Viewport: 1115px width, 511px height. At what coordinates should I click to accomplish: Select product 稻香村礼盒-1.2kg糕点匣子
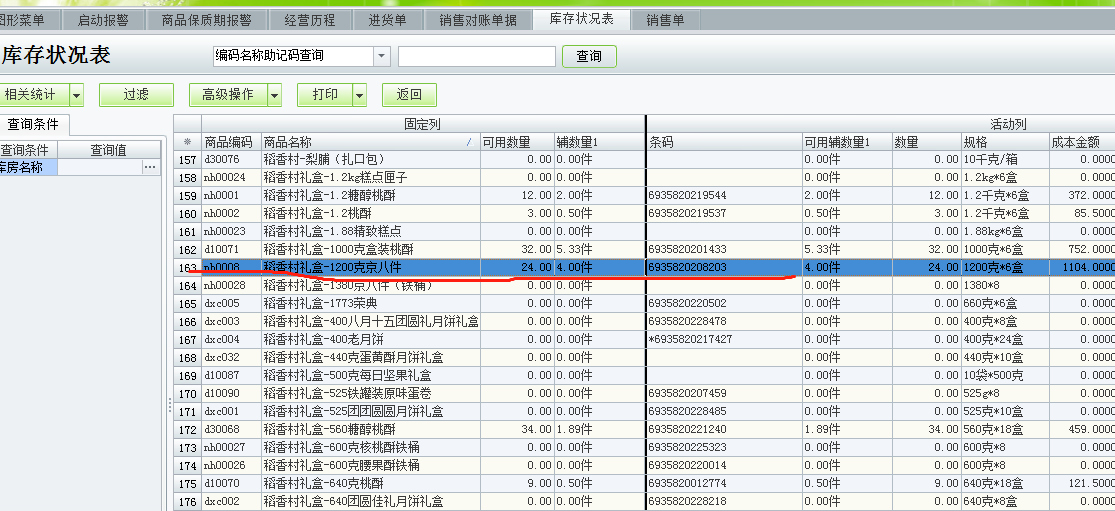click(x=335, y=178)
